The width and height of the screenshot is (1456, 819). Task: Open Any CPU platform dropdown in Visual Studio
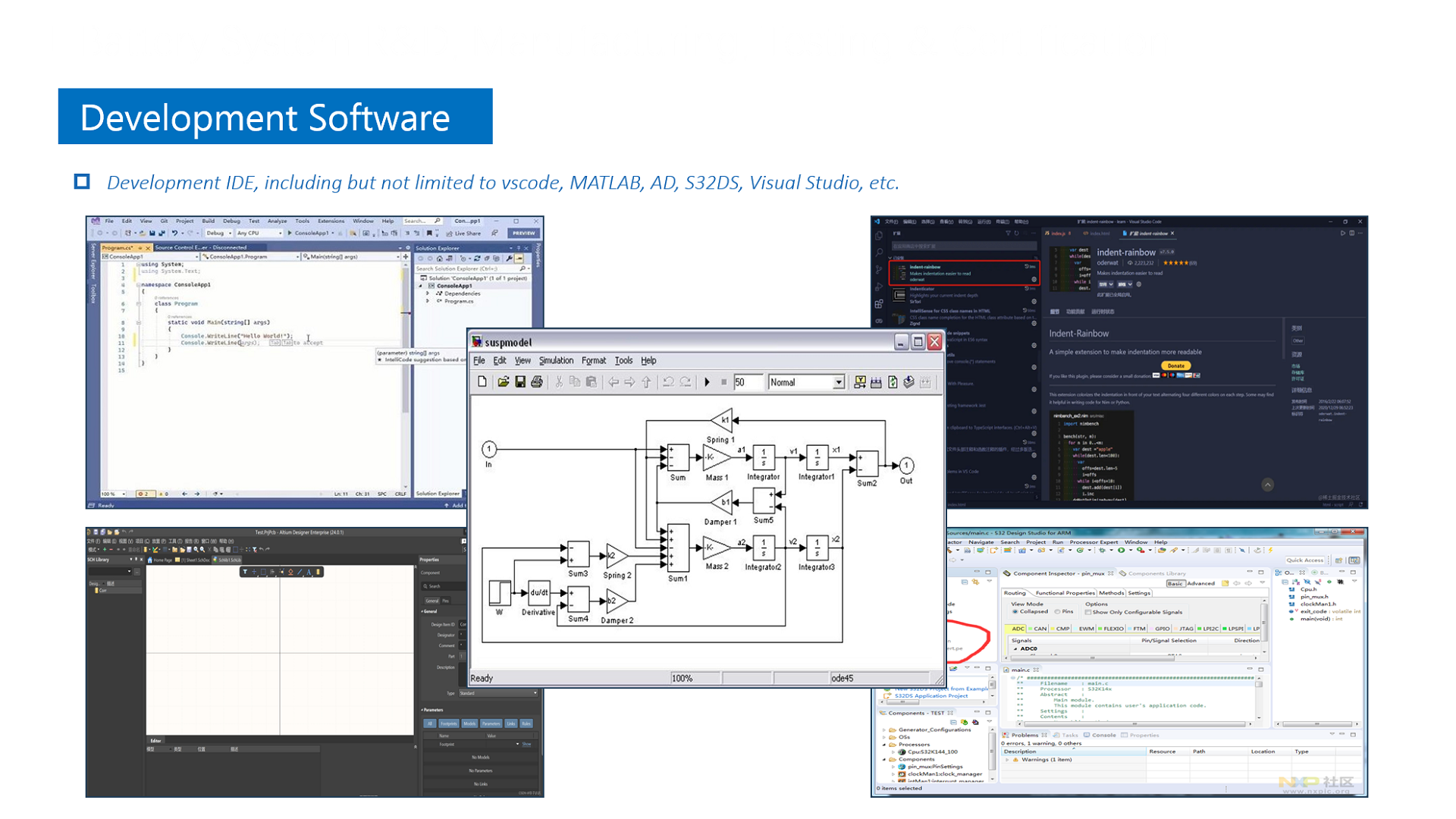click(259, 234)
